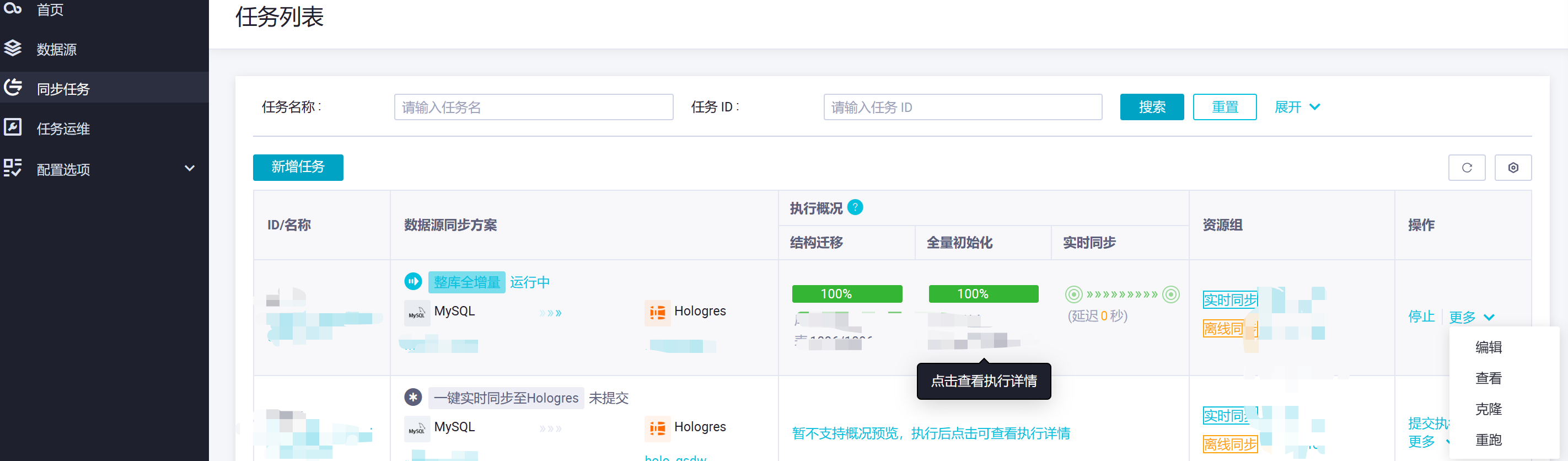Open 数据源 in the sidebar
The height and width of the screenshot is (461, 1568).
57,49
